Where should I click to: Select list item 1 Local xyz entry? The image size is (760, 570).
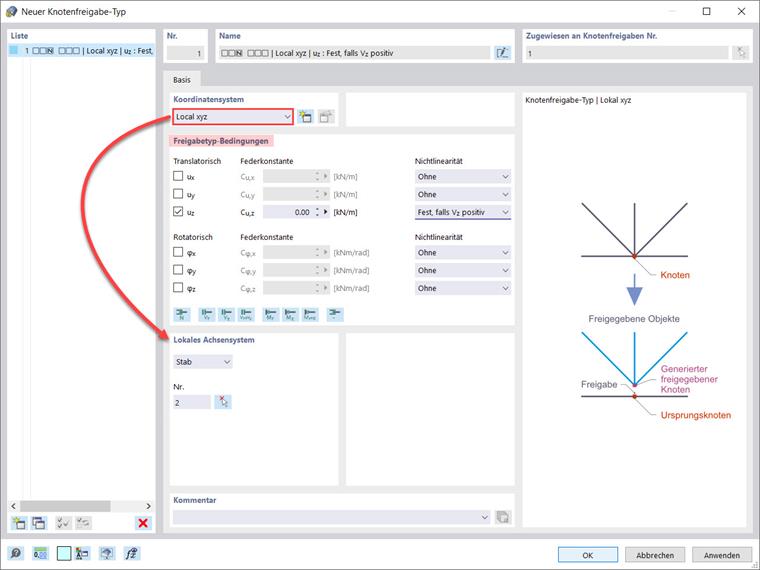coord(81,50)
